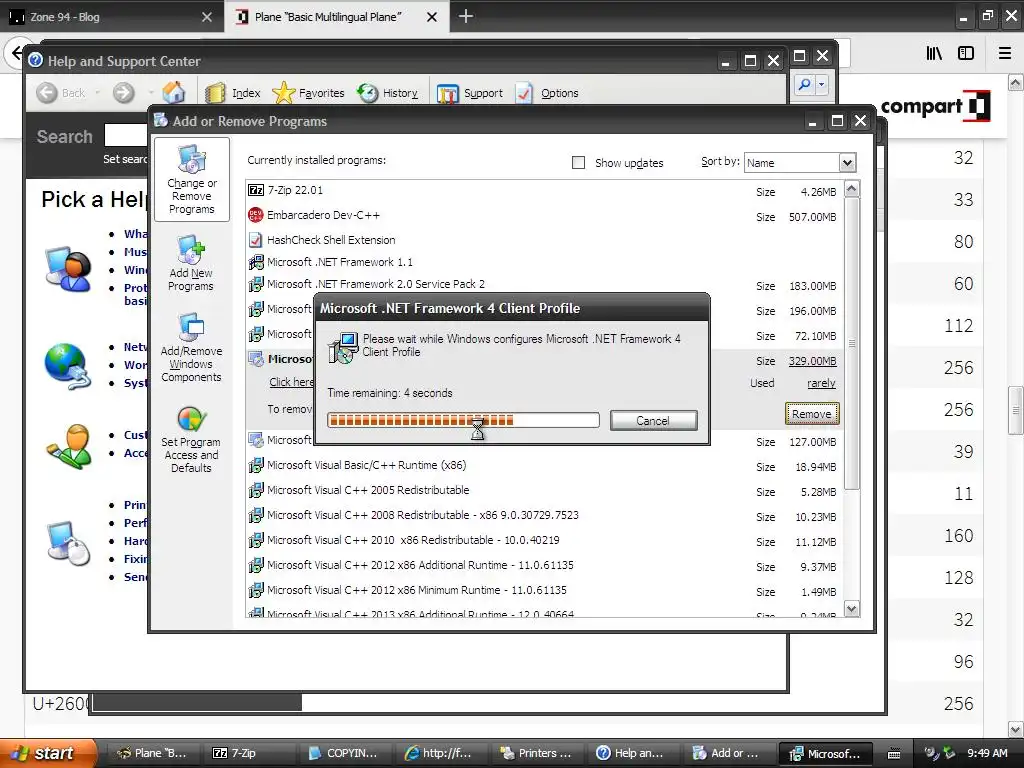The height and width of the screenshot is (768, 1024).
Task: Click the taskbar clock showing 9:49 AM
Action: point(987,754)
